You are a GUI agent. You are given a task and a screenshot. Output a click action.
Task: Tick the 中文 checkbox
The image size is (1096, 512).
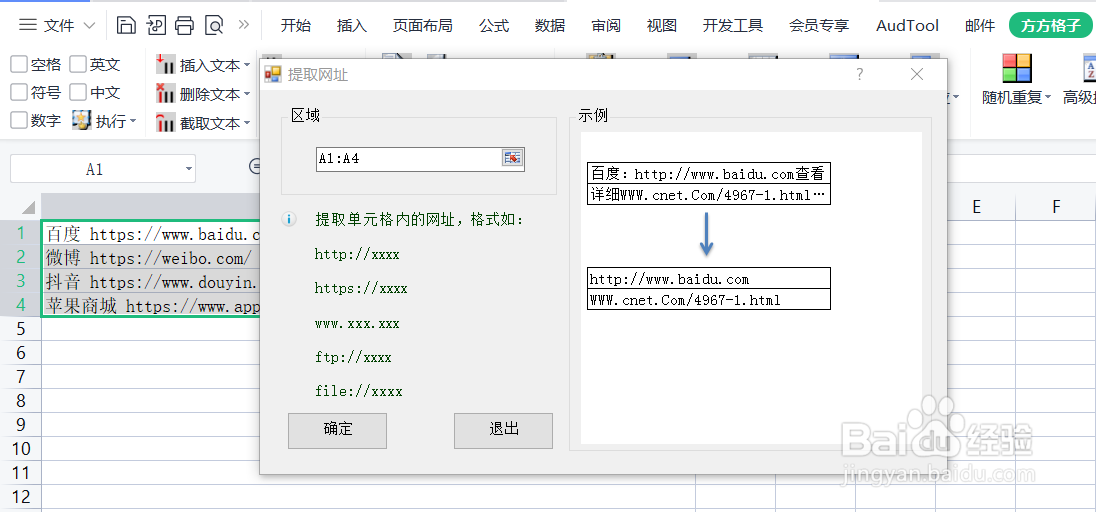78,92
